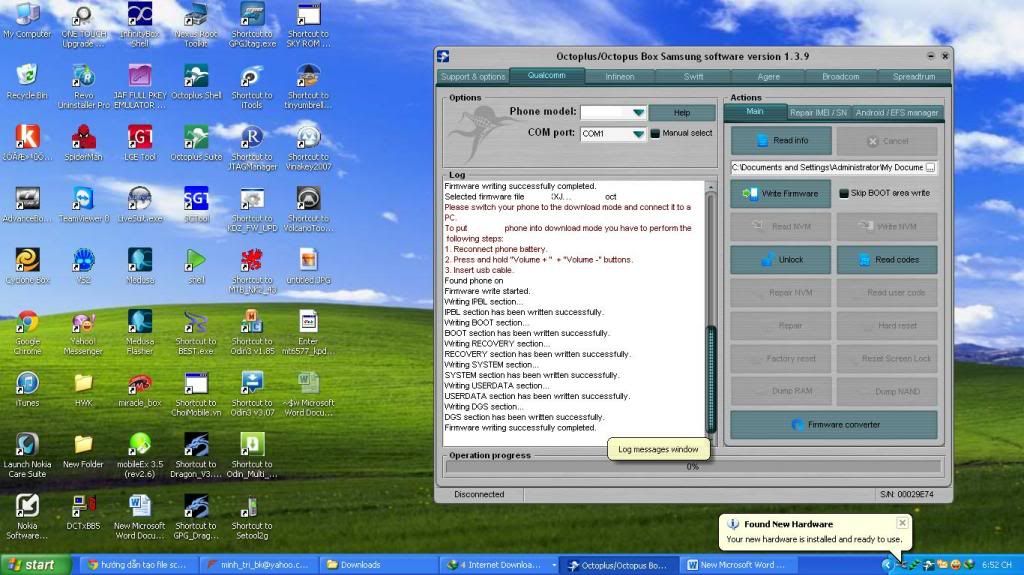Select the Main actions tab
The height and width of the screenshot is (575, 1024).
tap(755, 112)
